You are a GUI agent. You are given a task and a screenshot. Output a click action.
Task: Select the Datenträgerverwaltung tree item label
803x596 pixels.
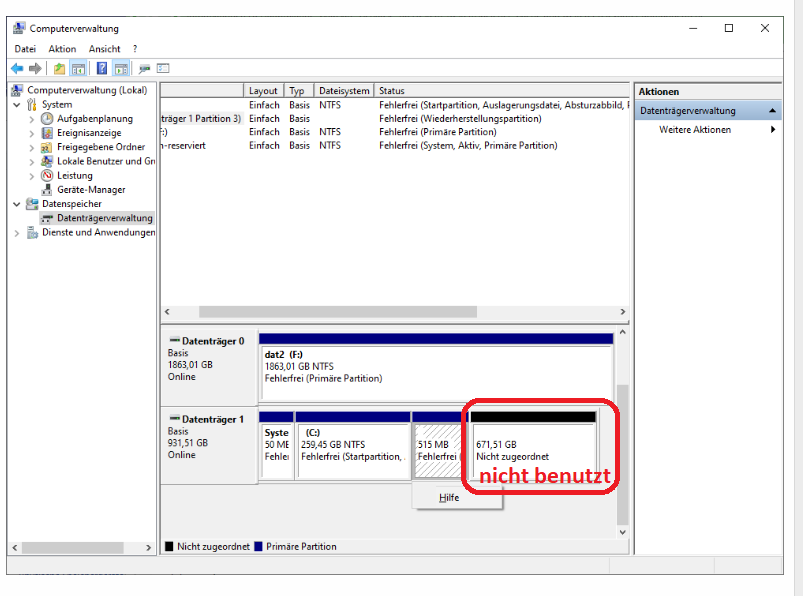(x=104, y=218)
